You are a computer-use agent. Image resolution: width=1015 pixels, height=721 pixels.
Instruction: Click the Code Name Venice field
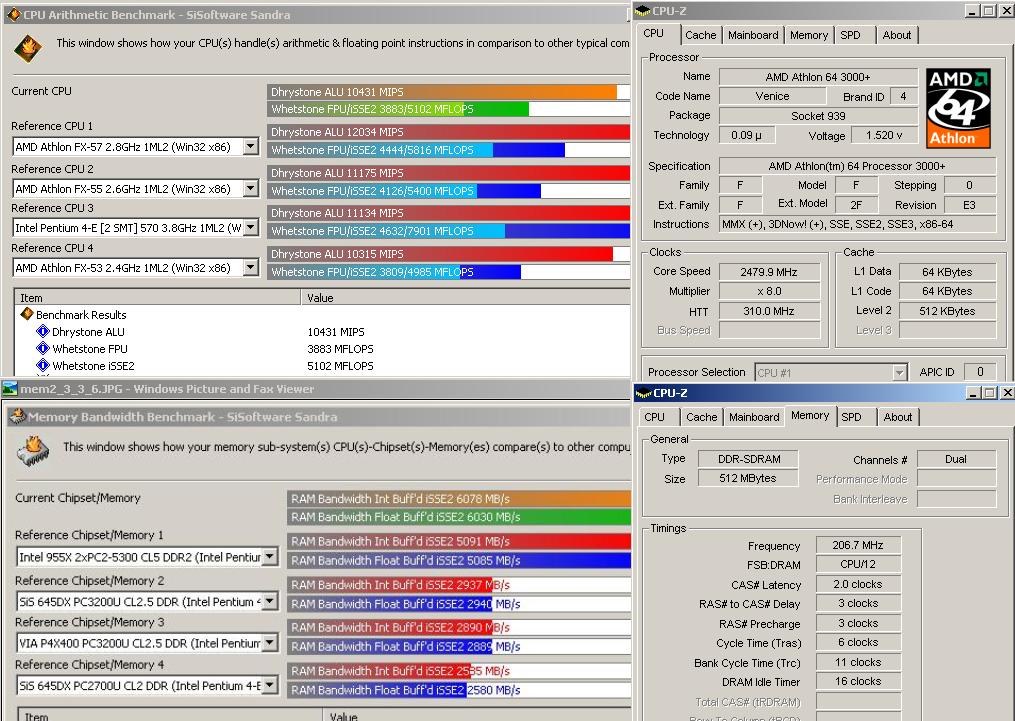click(x=772, y=96)
